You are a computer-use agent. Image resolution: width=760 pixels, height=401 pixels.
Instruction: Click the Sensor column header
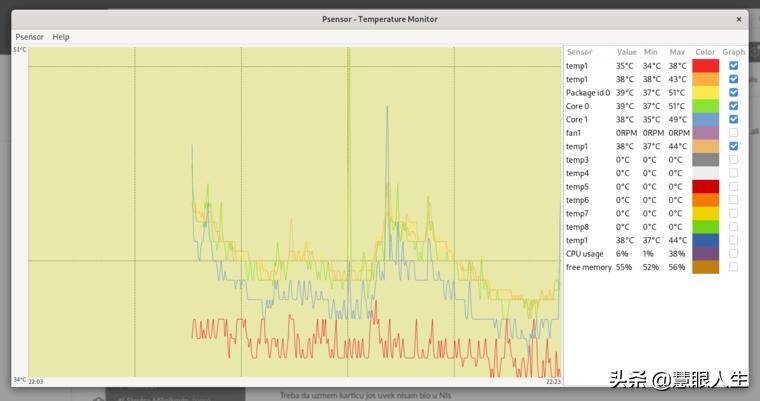point(580,52)
